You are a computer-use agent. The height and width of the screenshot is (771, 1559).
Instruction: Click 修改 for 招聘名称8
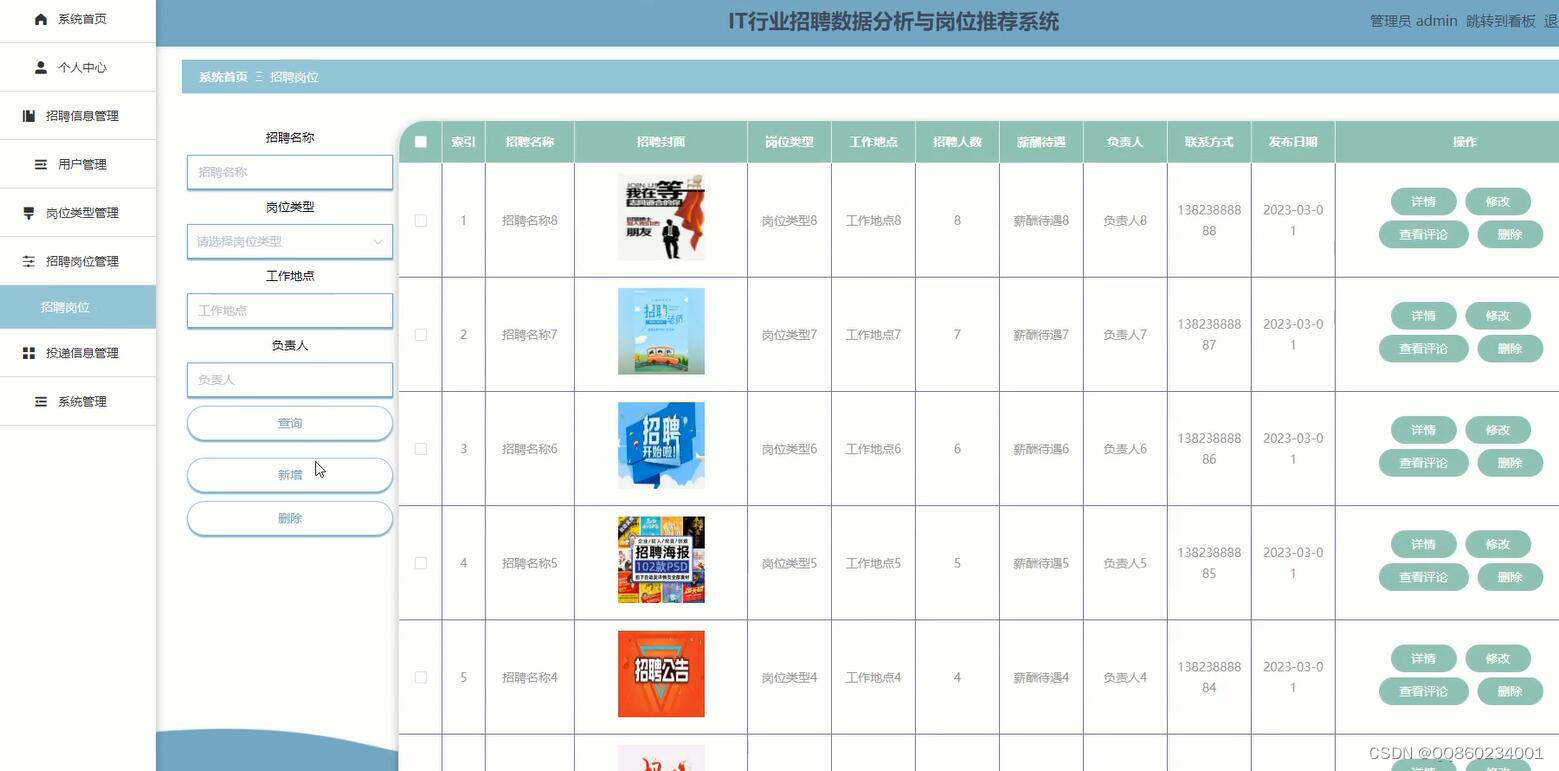[1498, 201]
